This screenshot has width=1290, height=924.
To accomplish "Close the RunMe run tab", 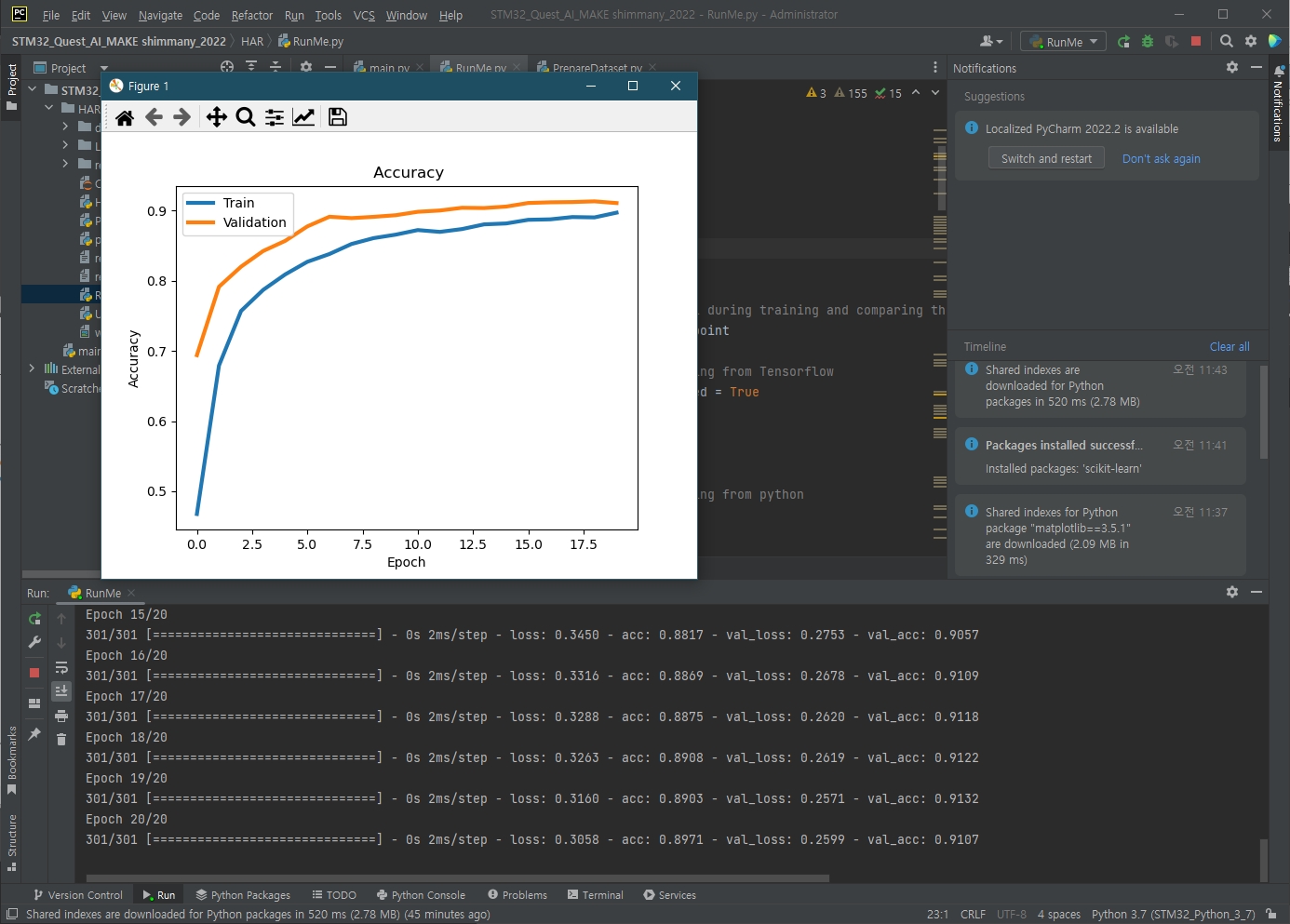I will [x=131, y=593].
